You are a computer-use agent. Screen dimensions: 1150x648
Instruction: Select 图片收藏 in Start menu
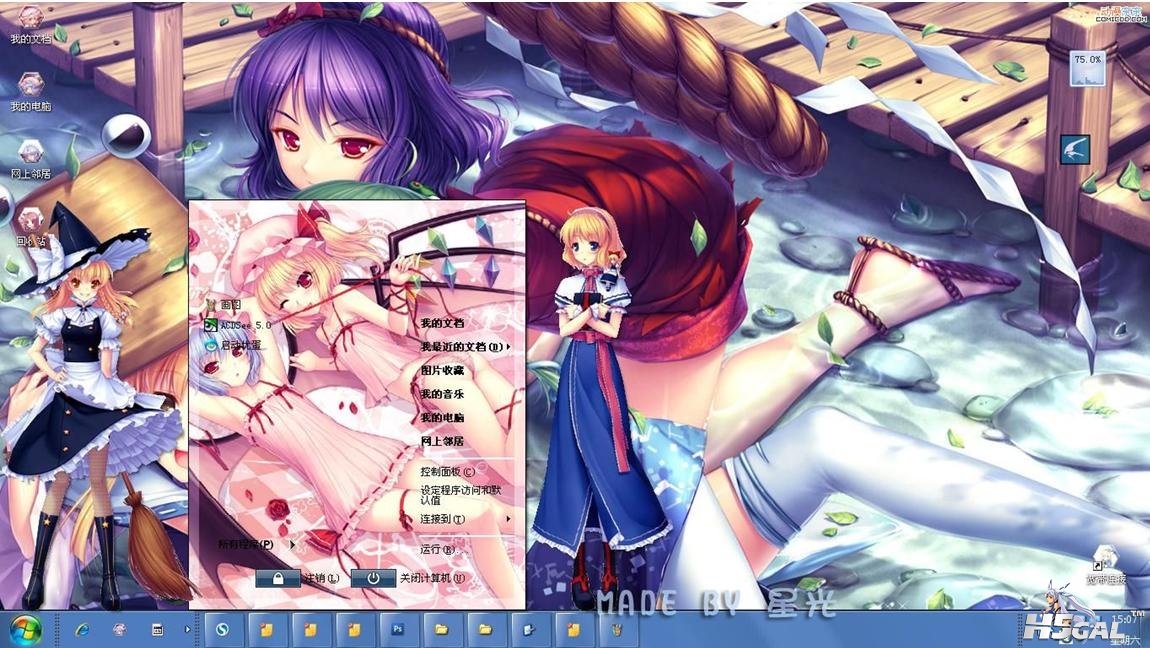pyautogui.click(x=442, y=370)
